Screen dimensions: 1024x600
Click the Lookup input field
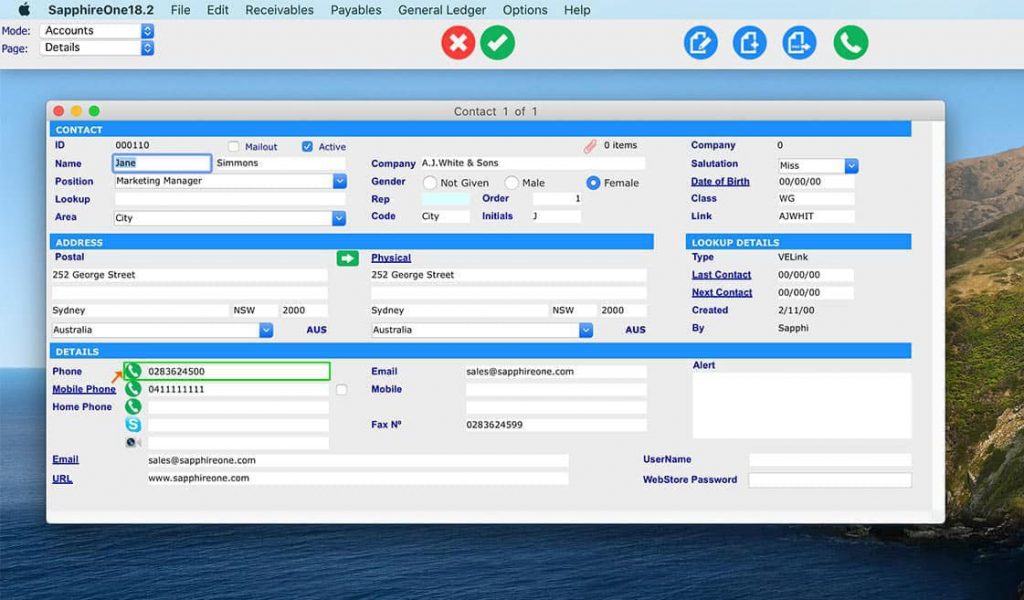pos(231,199)
